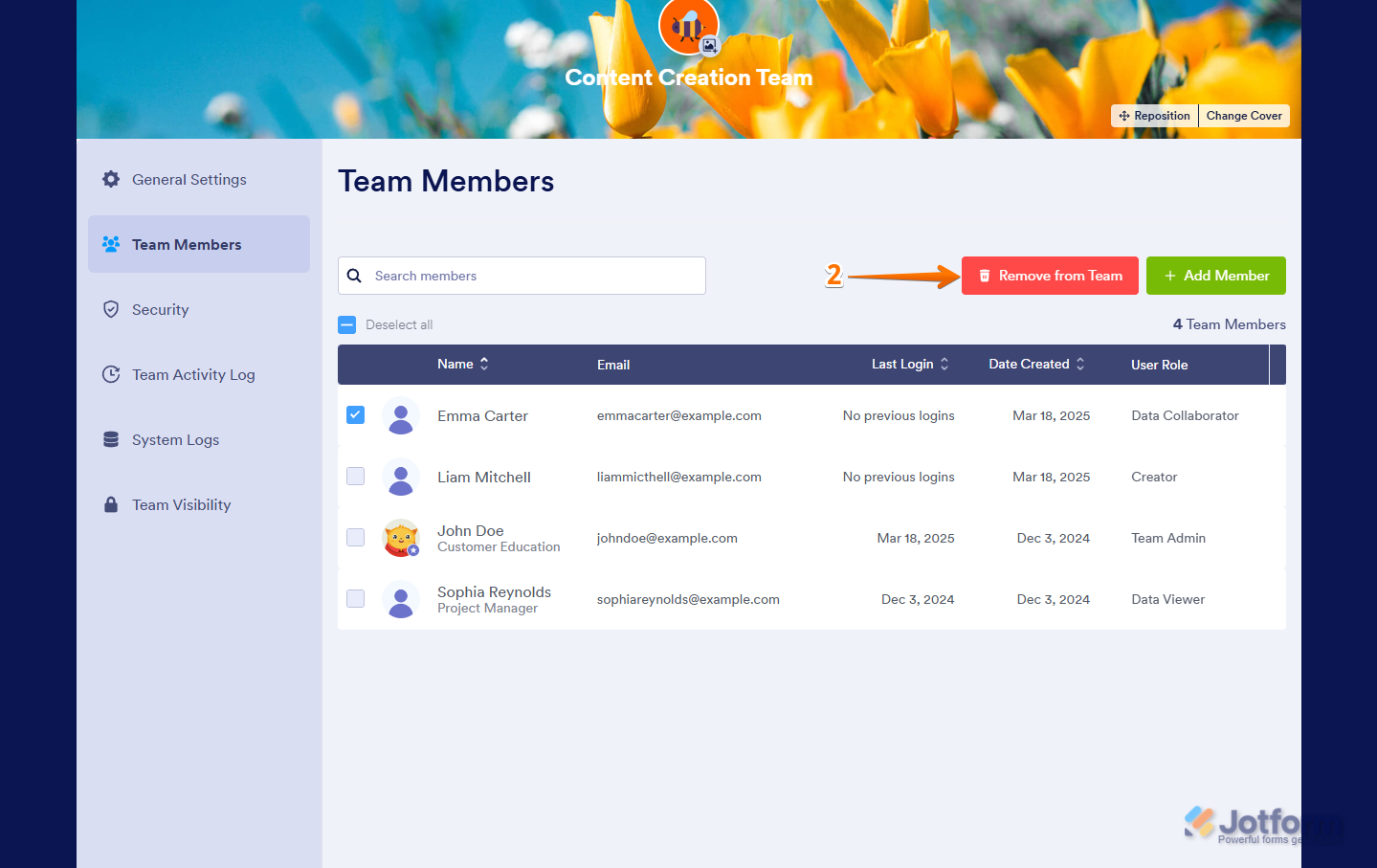Open Team Visibility menu item

tap(199, 504)
